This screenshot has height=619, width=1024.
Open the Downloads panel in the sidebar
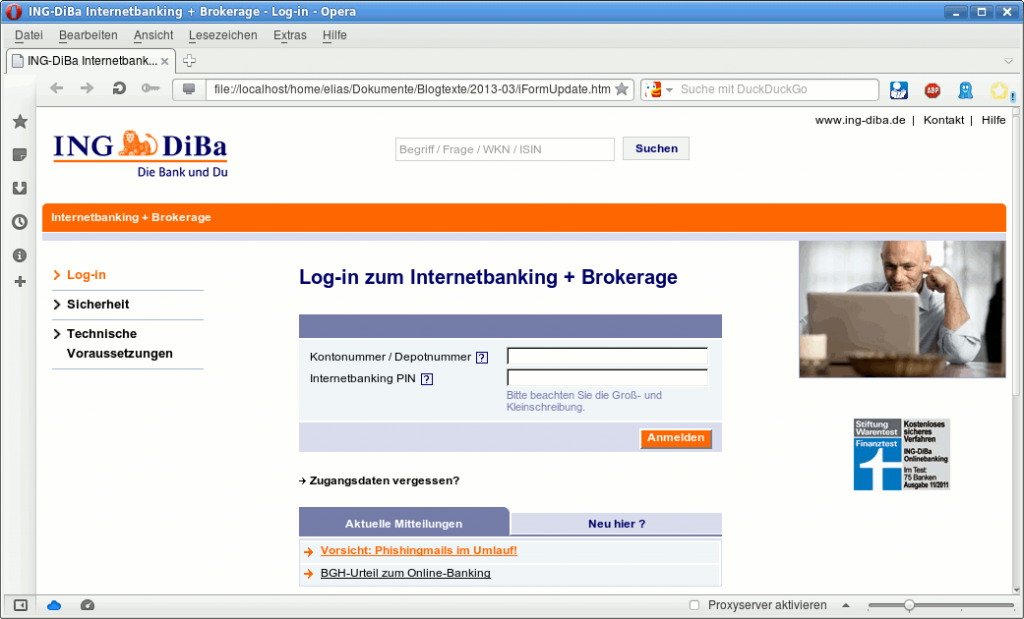coord(20,188)
